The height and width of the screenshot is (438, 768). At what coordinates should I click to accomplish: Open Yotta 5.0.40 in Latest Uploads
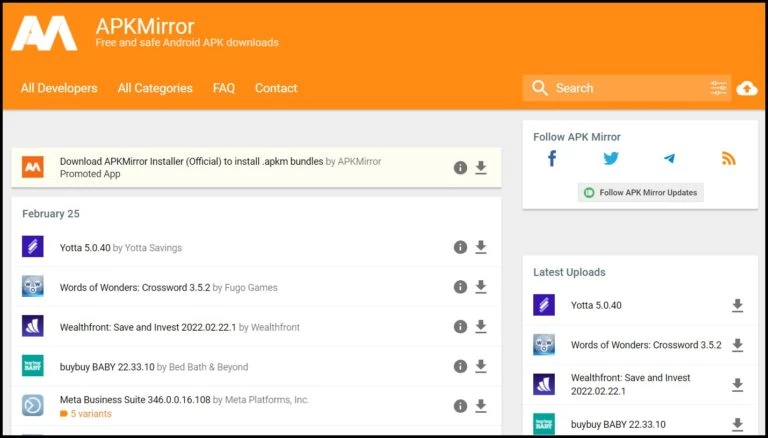point(596,305)
